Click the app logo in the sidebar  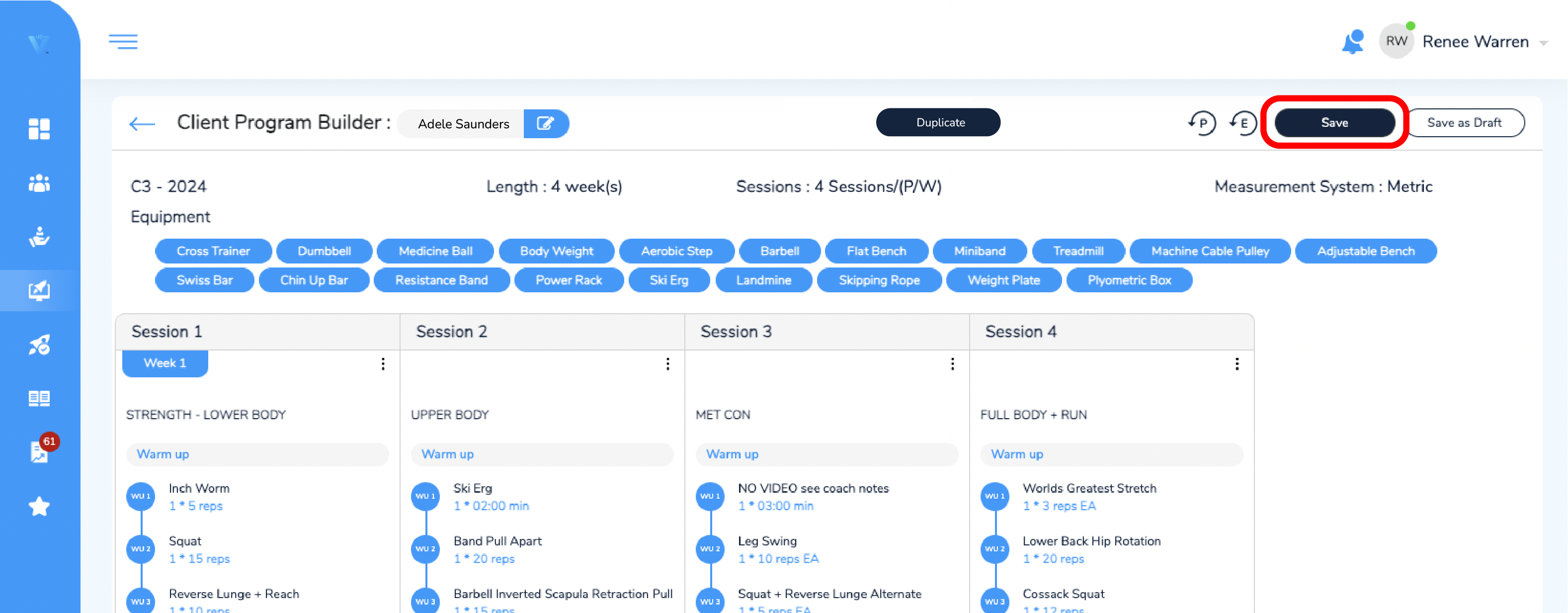coord(39,43)
